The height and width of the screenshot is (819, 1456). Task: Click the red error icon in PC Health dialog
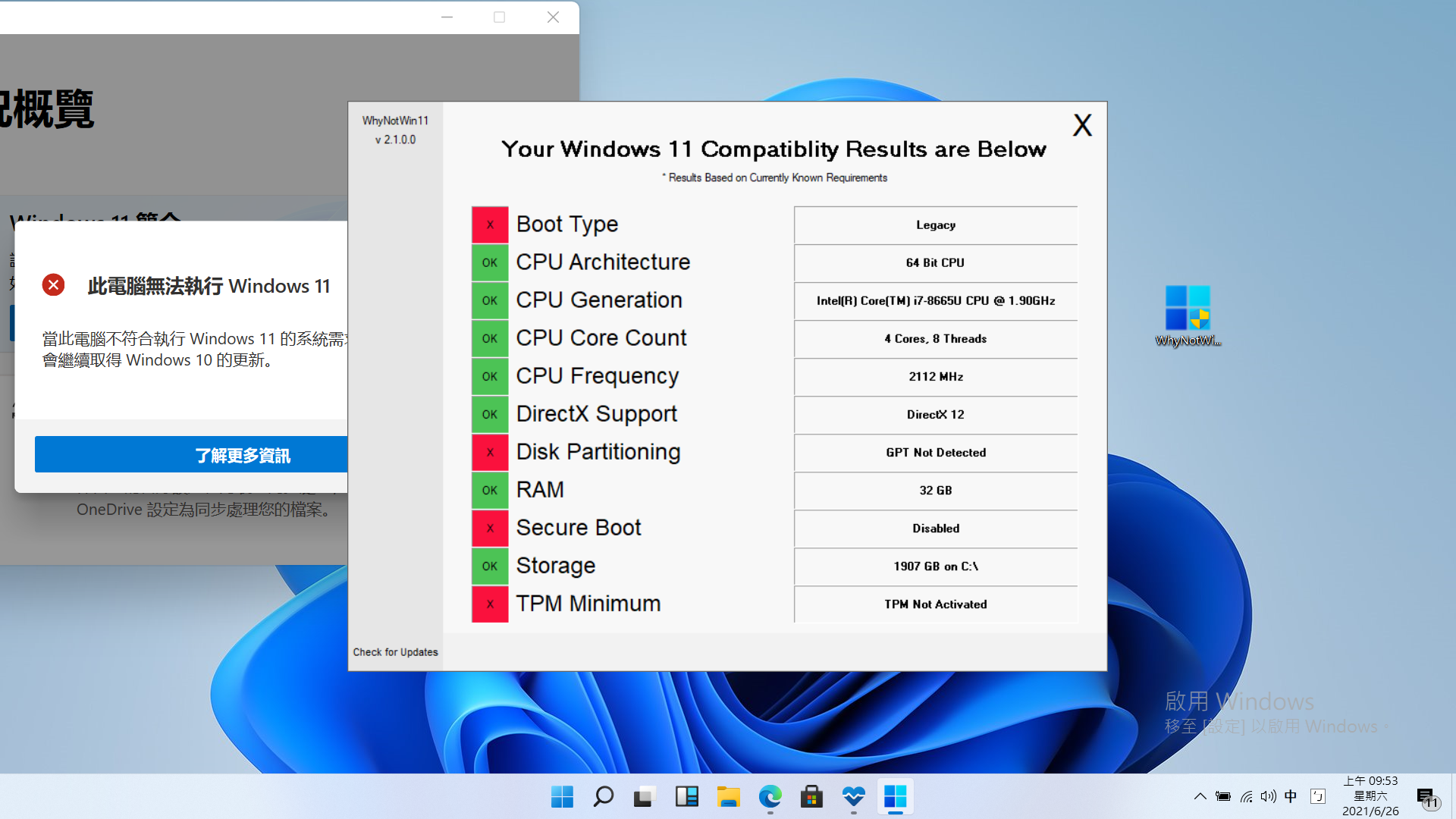click(x=53, y=285)
